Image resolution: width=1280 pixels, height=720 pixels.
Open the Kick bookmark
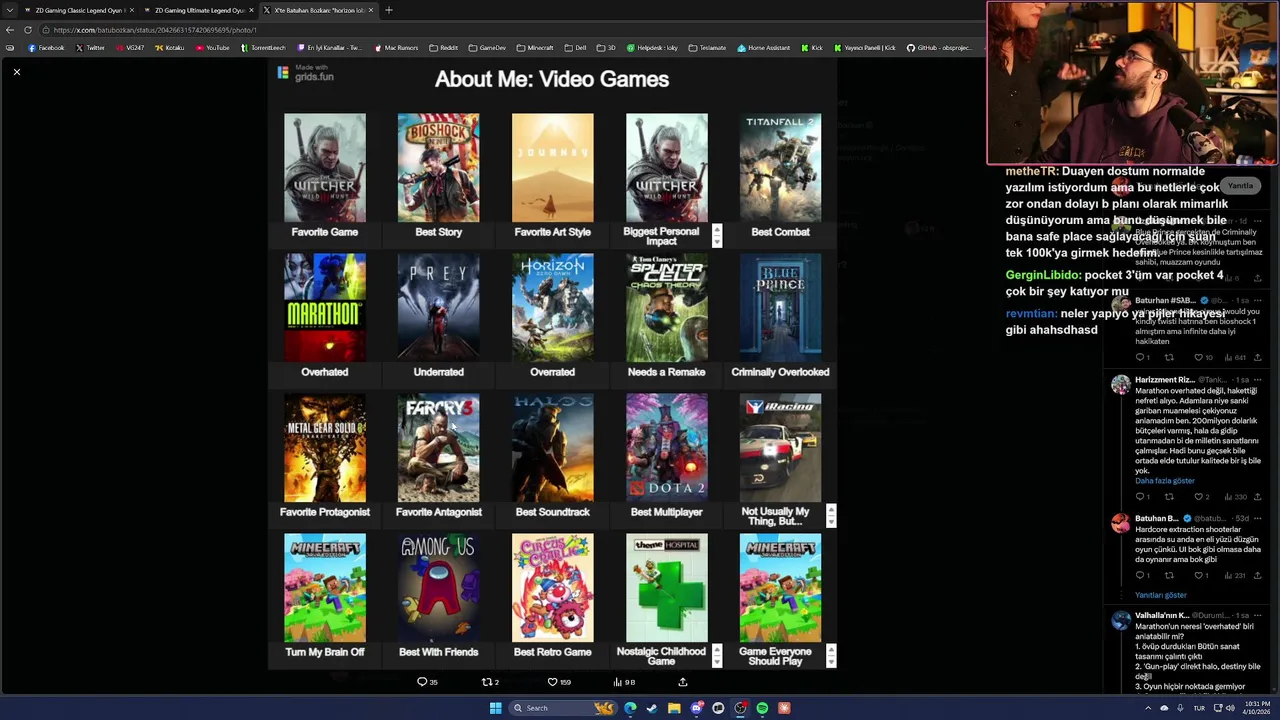[812, 48]
